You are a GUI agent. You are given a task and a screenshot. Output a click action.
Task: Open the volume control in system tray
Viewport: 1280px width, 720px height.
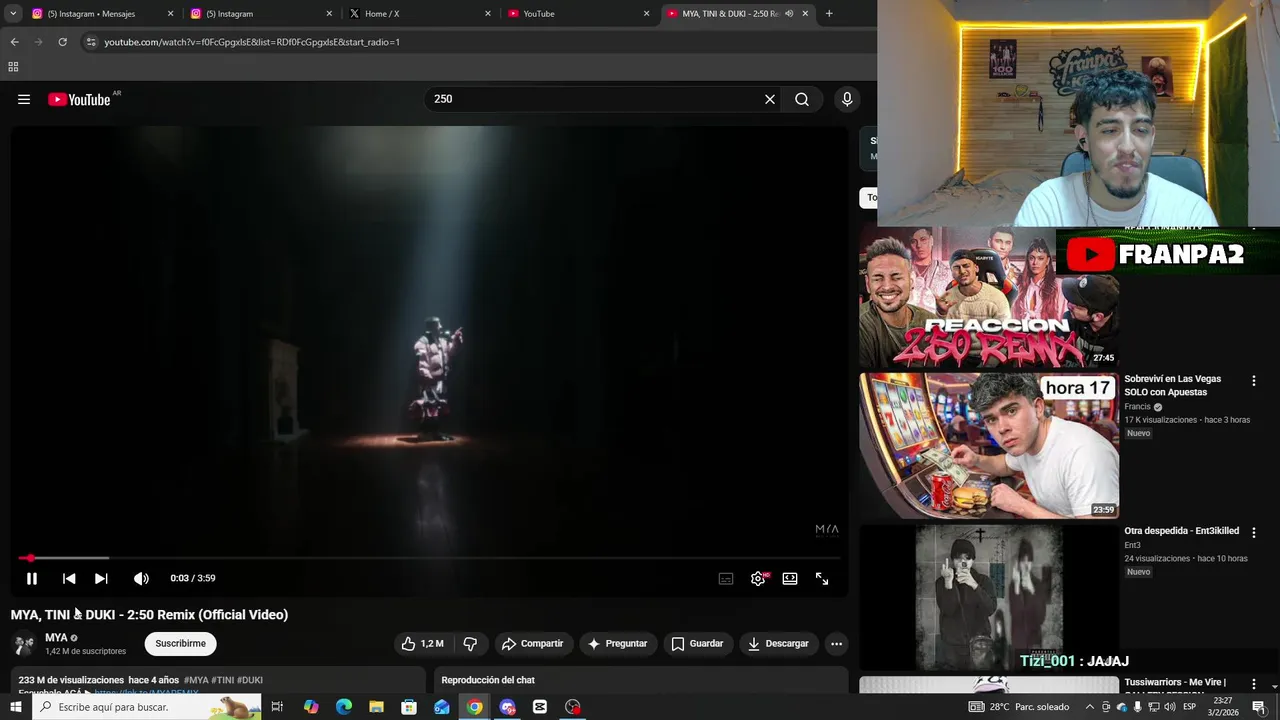pyautogui.click(x=1168, y=707)
